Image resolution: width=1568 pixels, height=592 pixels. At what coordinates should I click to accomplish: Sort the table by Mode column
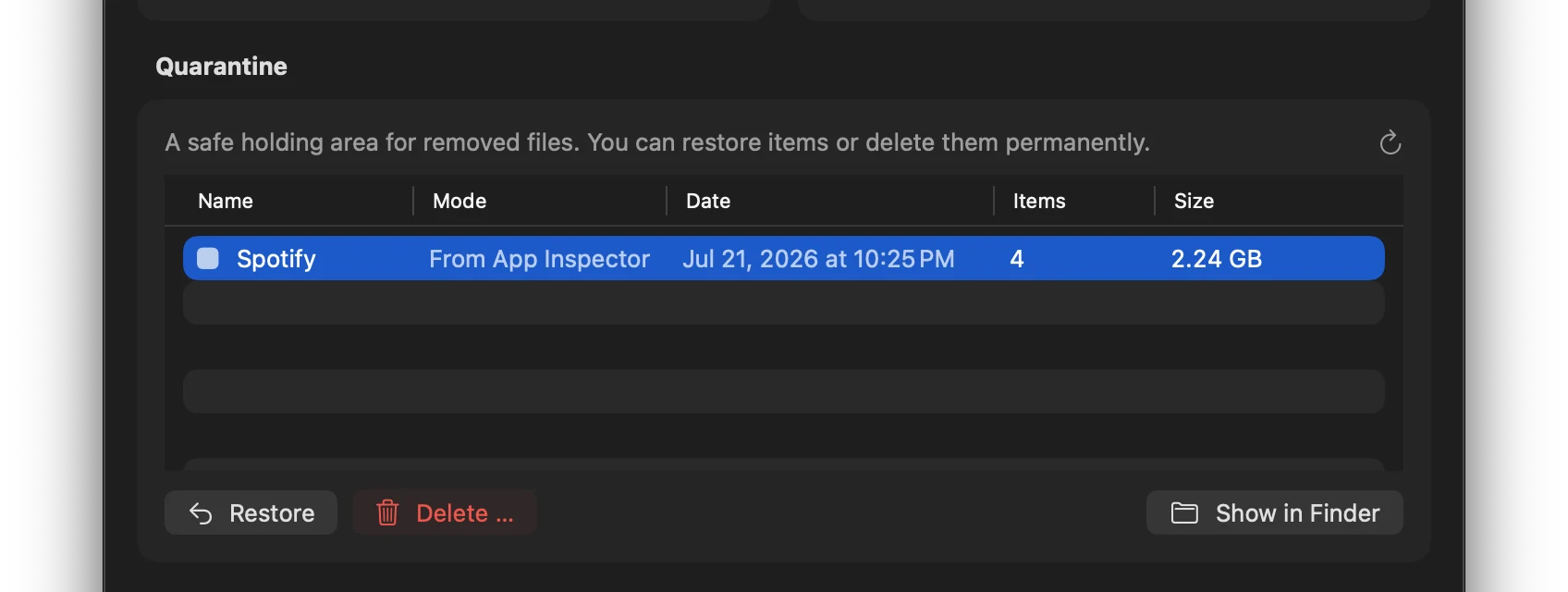459,201
